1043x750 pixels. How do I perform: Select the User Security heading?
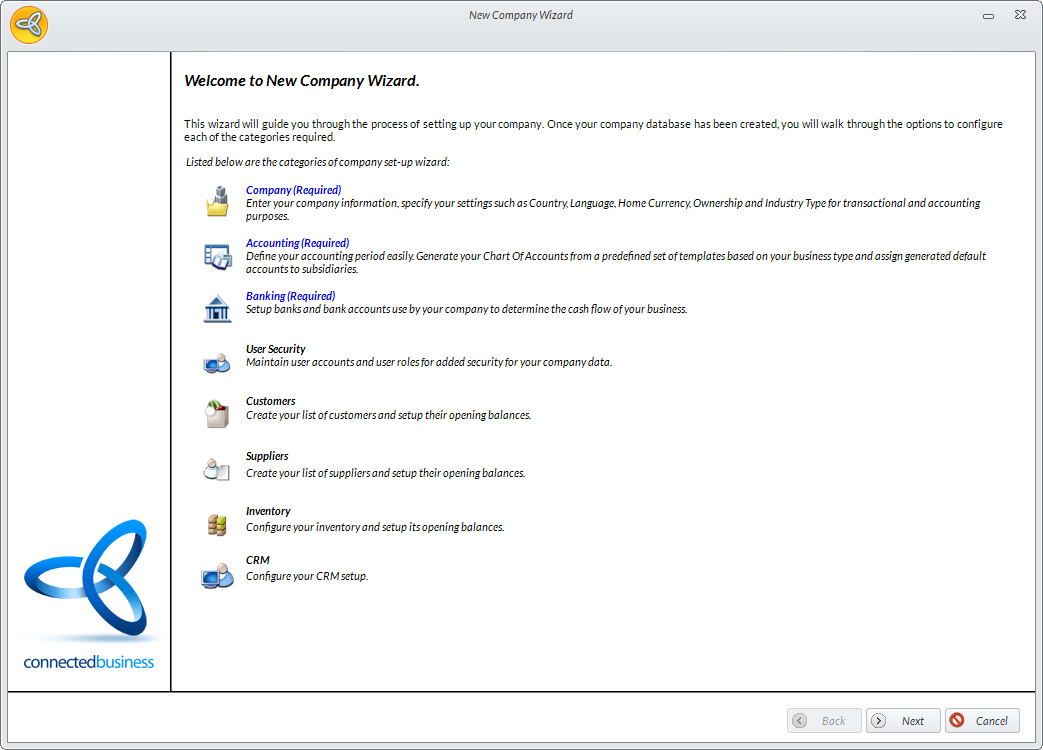click(276, 349)
